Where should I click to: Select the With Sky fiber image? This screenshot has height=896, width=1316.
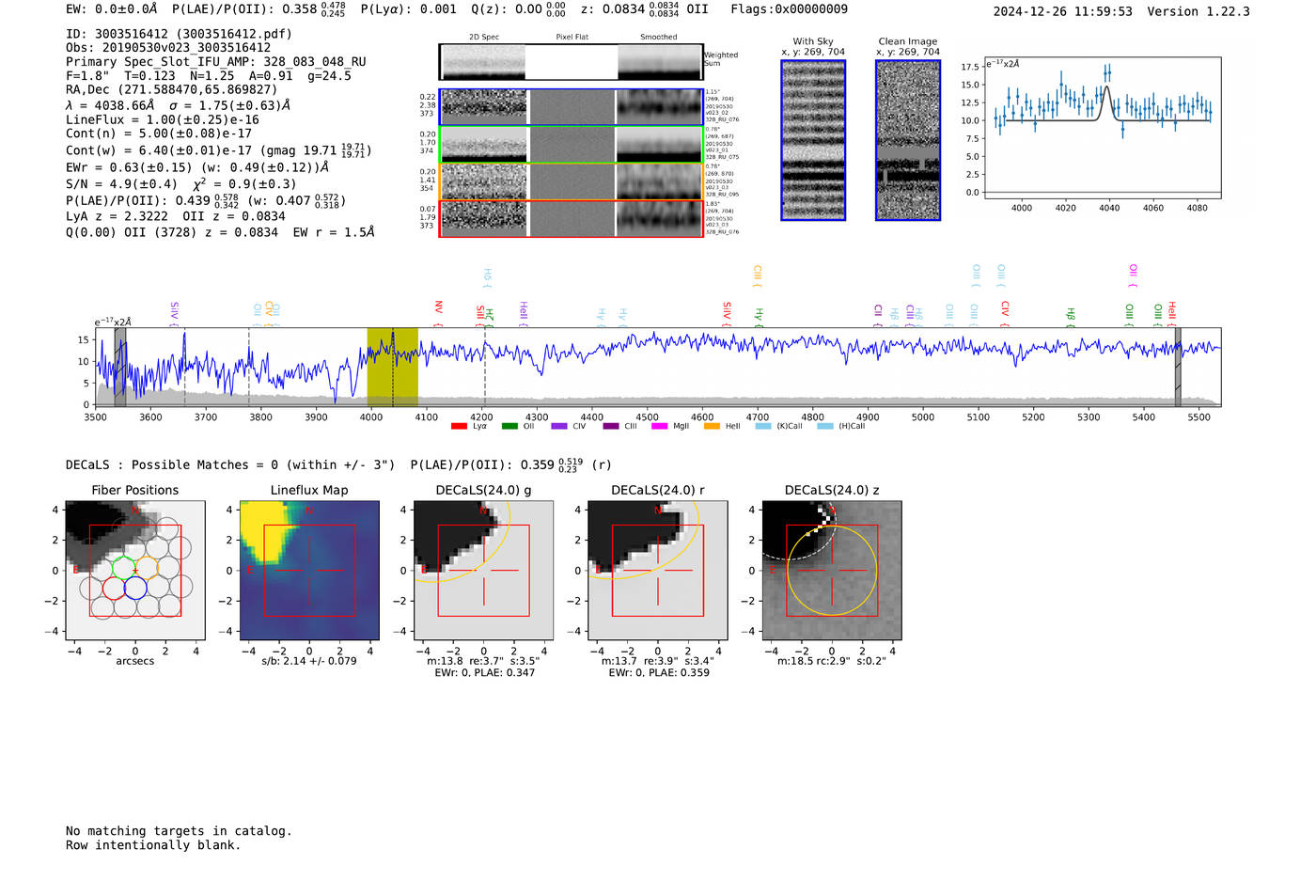813,140
